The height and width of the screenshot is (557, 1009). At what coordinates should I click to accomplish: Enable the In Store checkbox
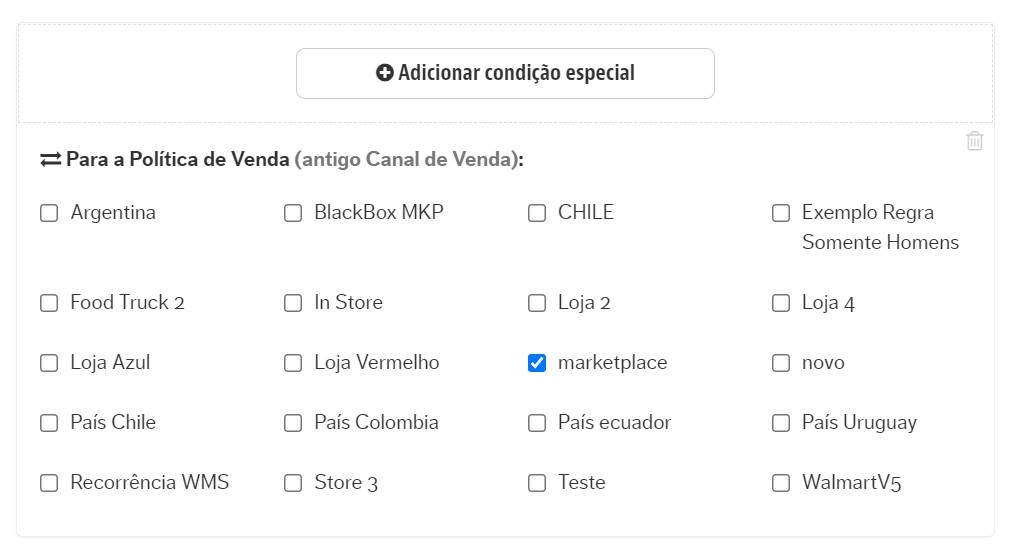(293, 303)
